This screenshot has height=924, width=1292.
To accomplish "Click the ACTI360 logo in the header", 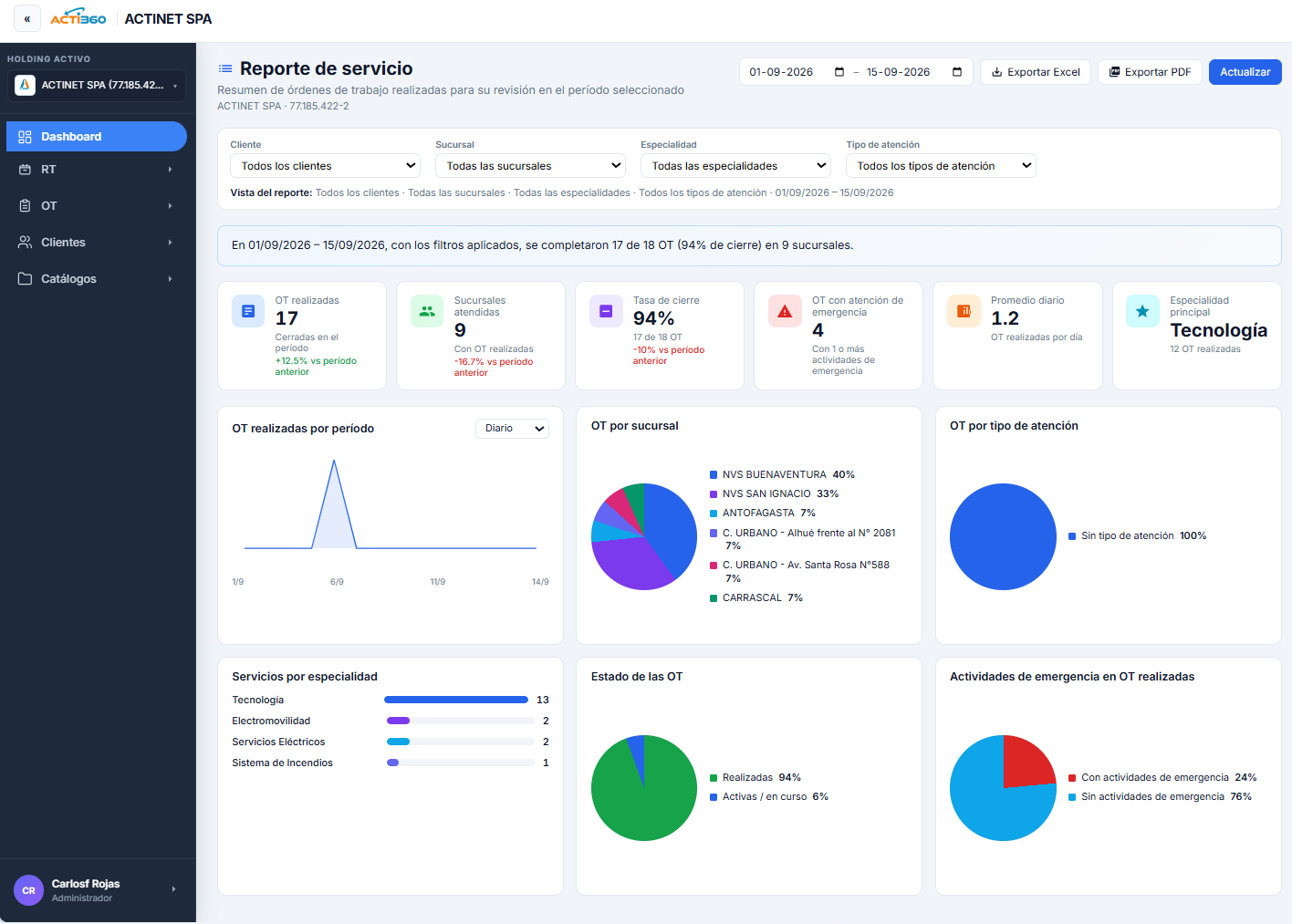I will (78, 18).
